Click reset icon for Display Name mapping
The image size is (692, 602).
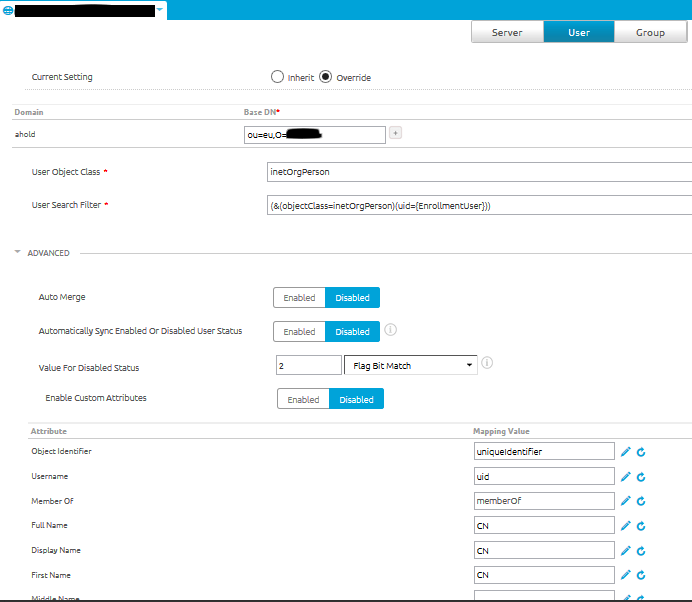[x=641, y=550]
